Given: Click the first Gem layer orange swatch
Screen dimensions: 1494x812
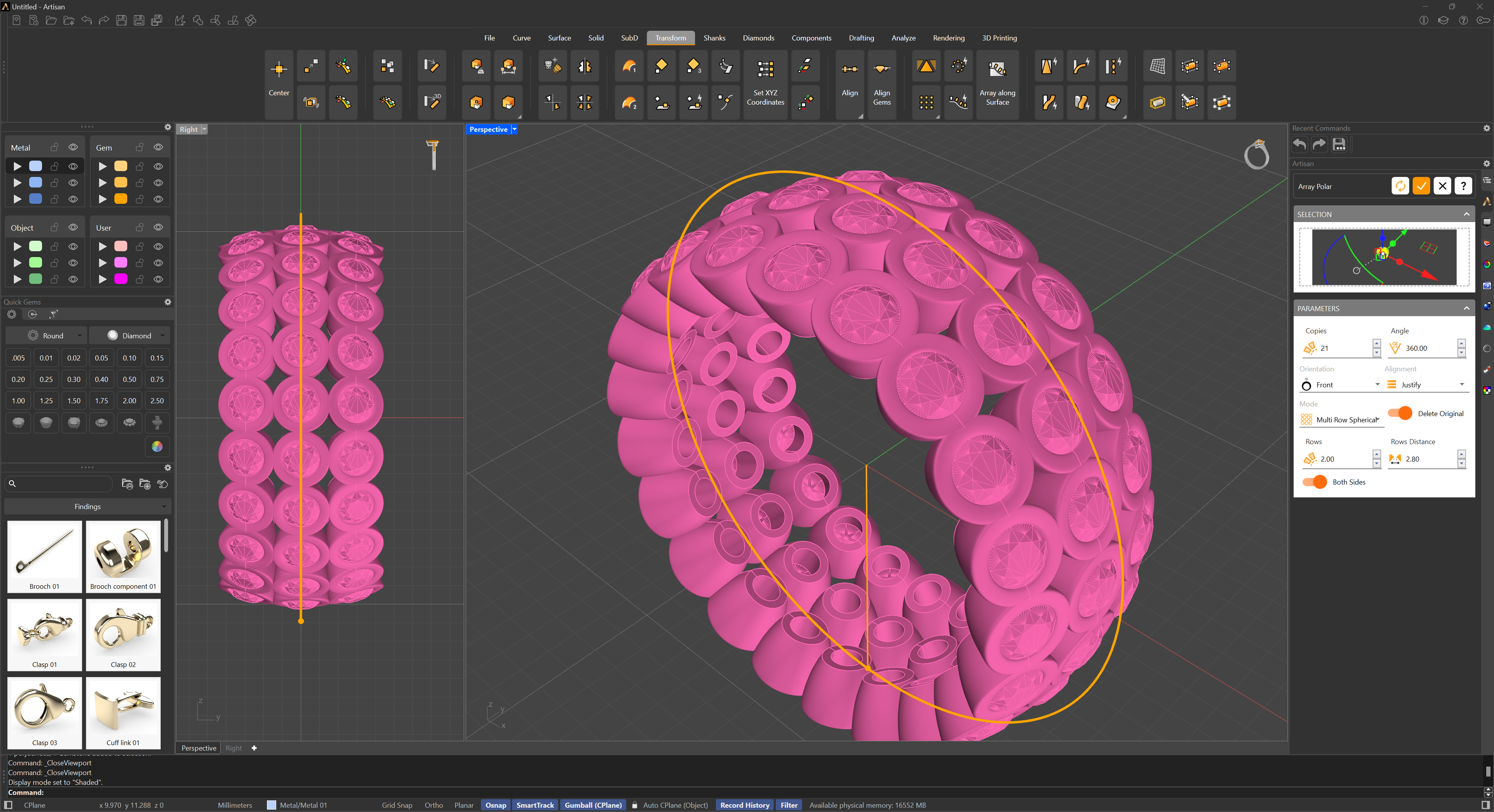Looking at the screenshot, I should point(121,166).
